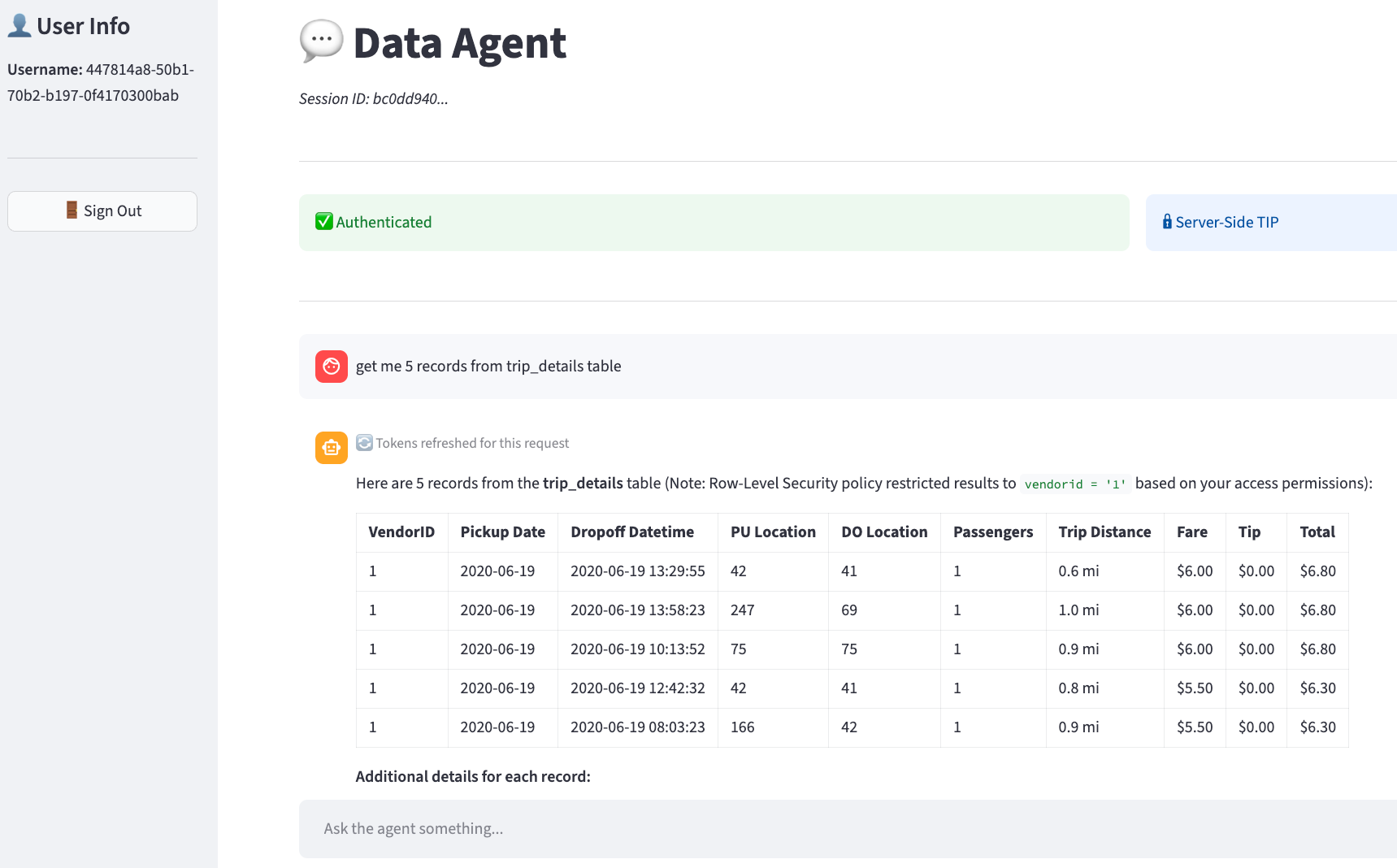Click the user silhouette icon beside User Info
This screenshot has height=868, width=1397.
pyautogui.click(x=20, y=26)
